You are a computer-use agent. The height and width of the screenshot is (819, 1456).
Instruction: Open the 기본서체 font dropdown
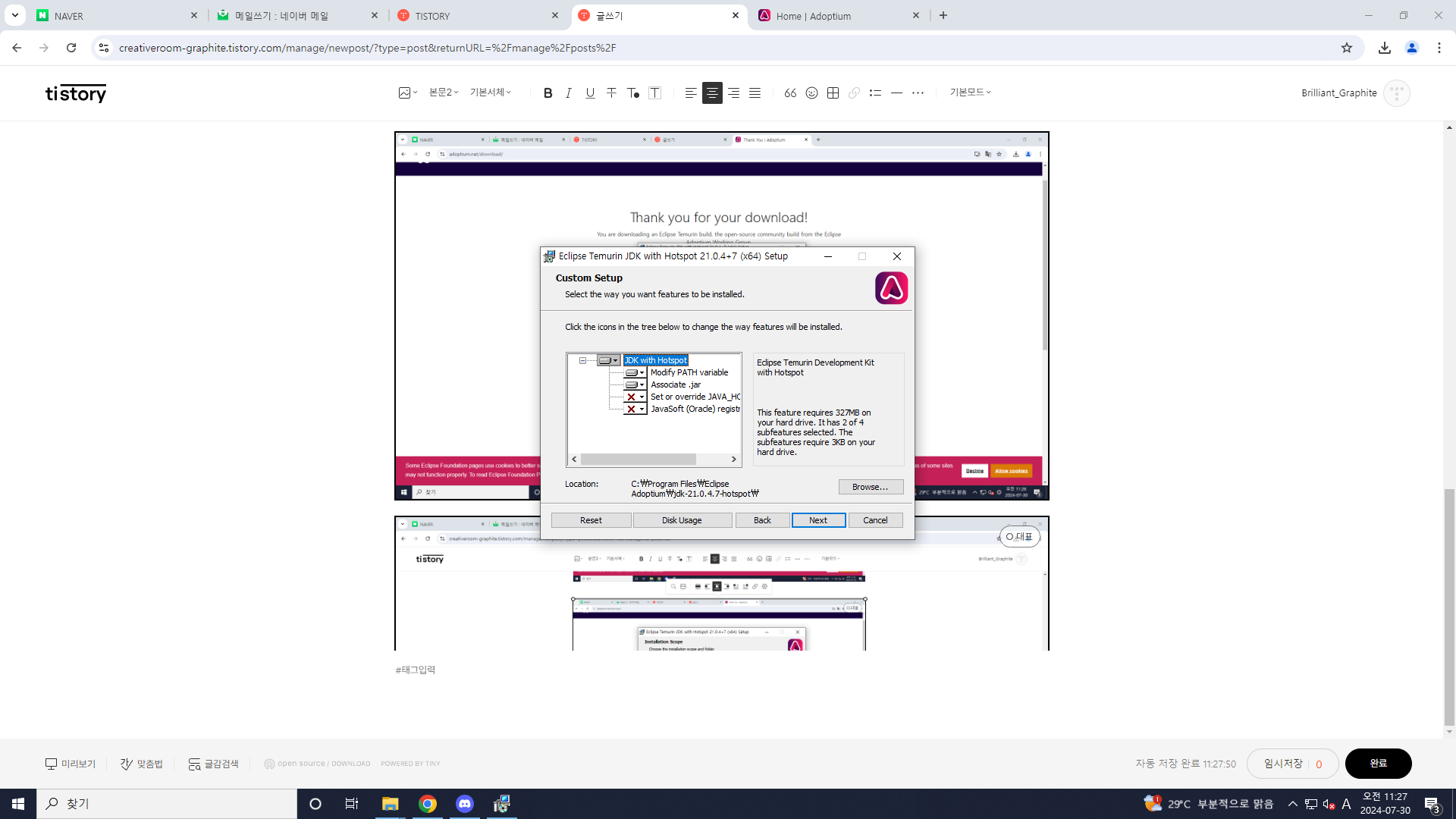click(490, 93)
